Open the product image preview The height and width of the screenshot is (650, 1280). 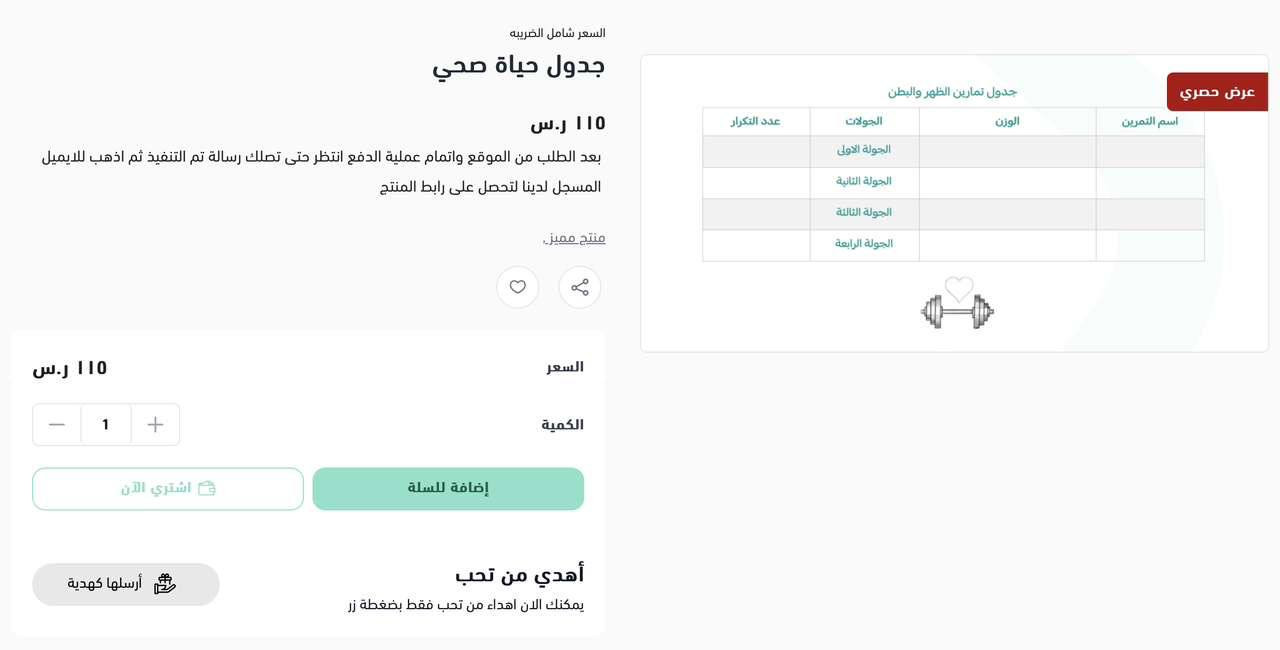[x=954, y=203]
